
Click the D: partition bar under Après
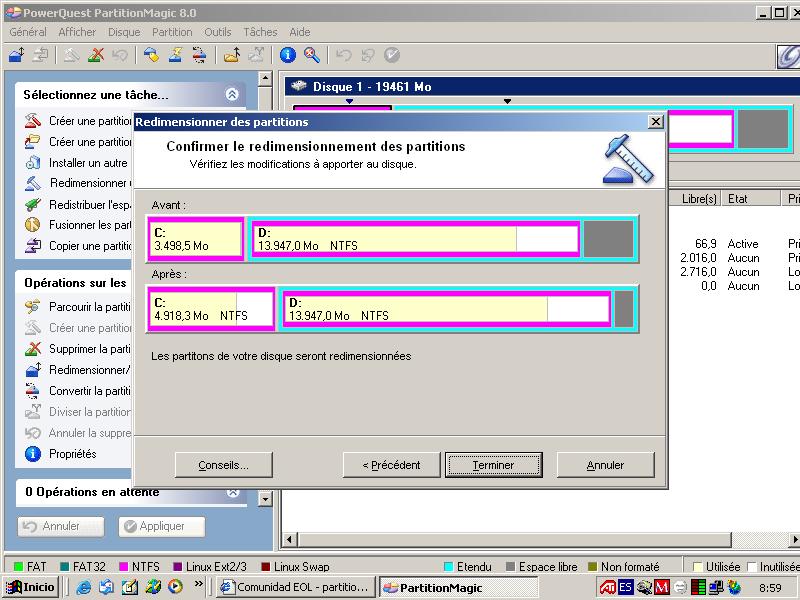pyautogui.click(x=447, y=309)
